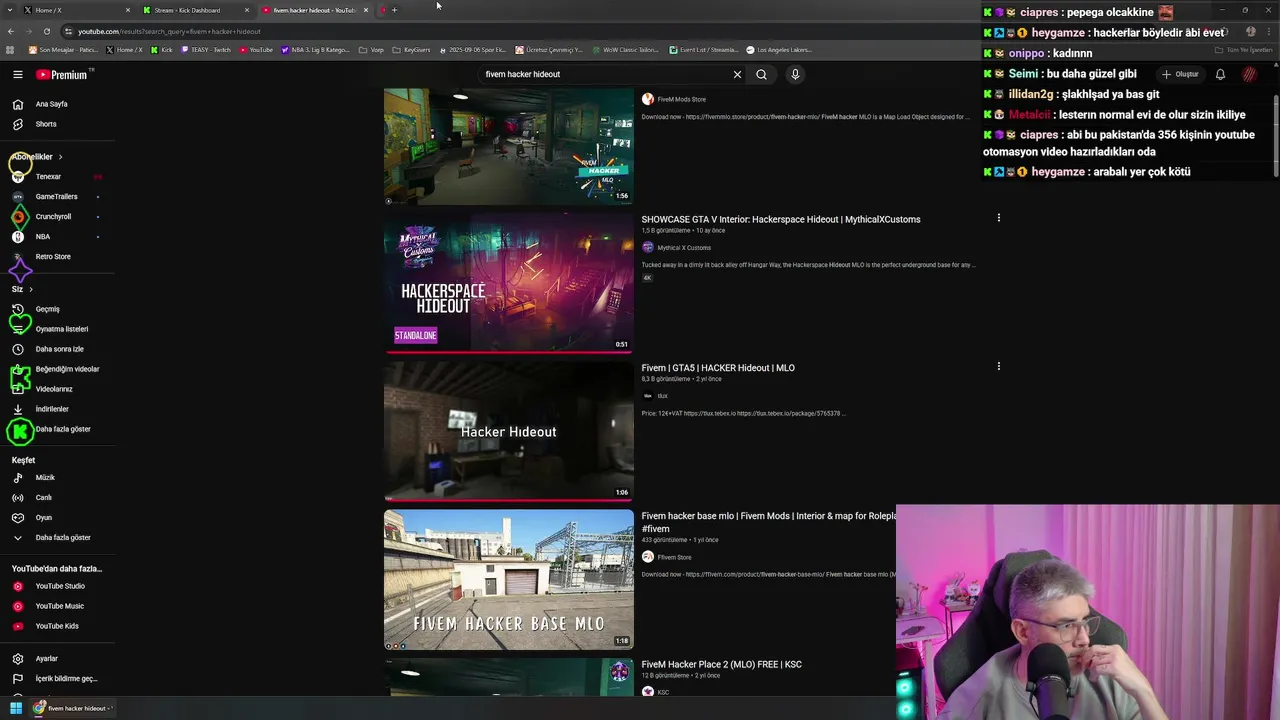1280x720 pixels.
Task: Open the Vorp bookmarks folder
Action: point(371,49)
